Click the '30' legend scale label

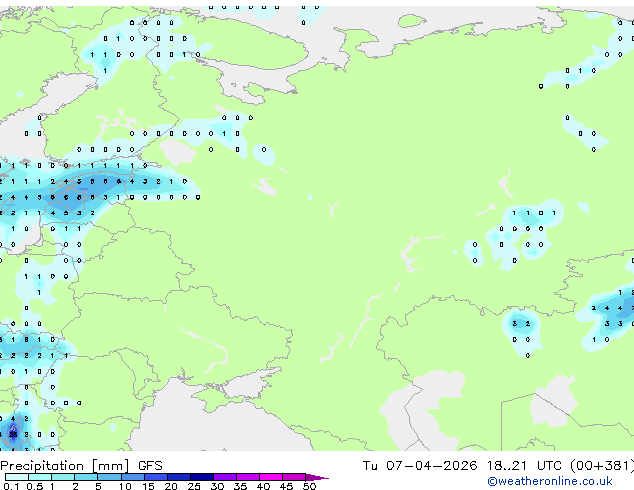[217, 486]
